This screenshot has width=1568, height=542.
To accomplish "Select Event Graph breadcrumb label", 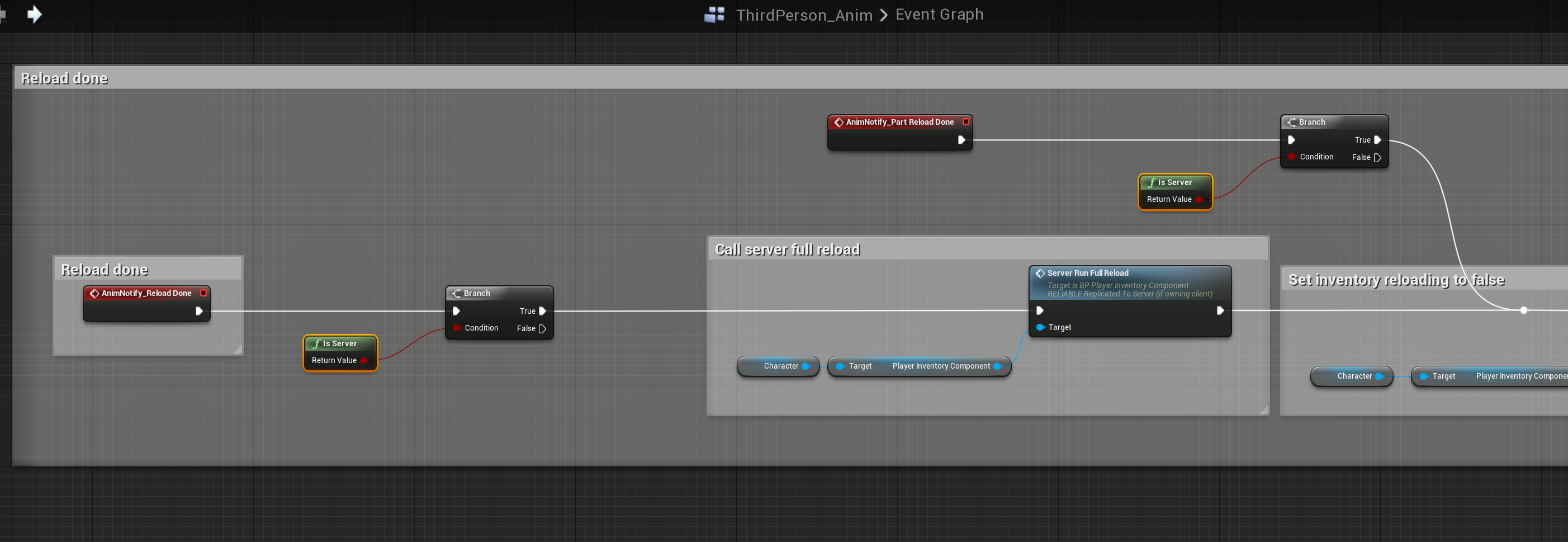I will coord(939,15).
